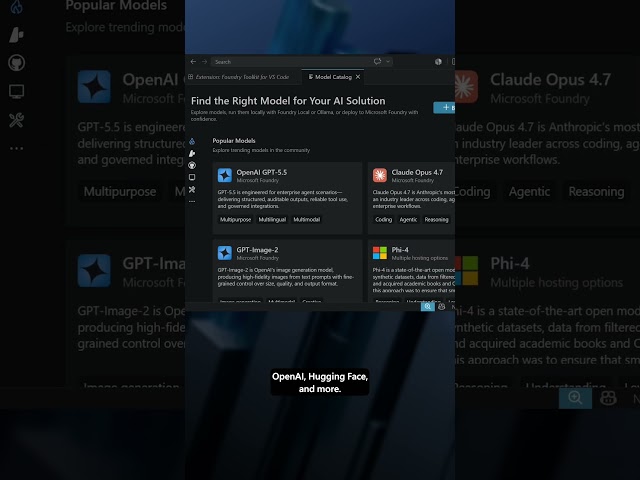Image resolution: width=640 pixels, height=480 pixels.
Task: Click "Find the Right Model for Your AI Solution"
Action: tap(288, 101)
